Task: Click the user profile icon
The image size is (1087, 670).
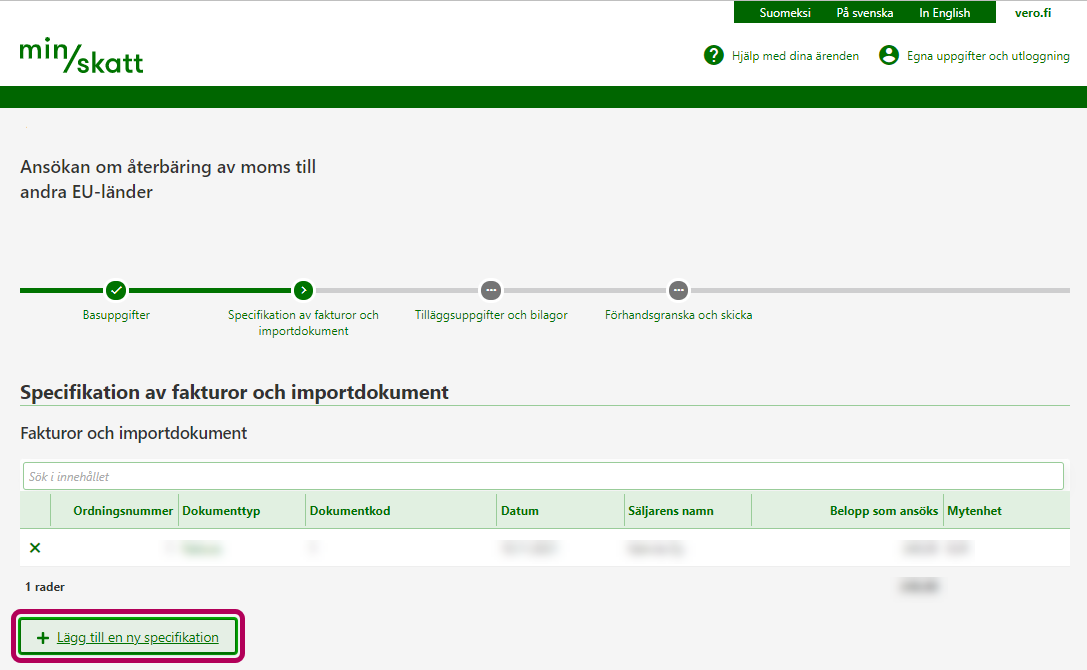Action: (888, 56)
